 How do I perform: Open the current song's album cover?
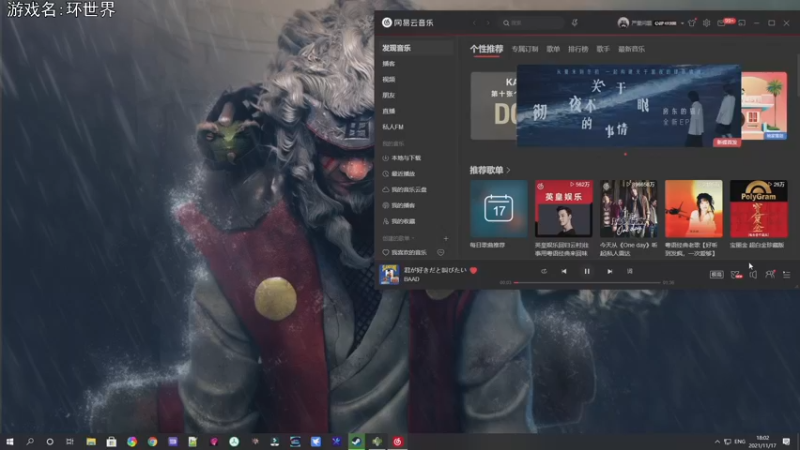389,274
